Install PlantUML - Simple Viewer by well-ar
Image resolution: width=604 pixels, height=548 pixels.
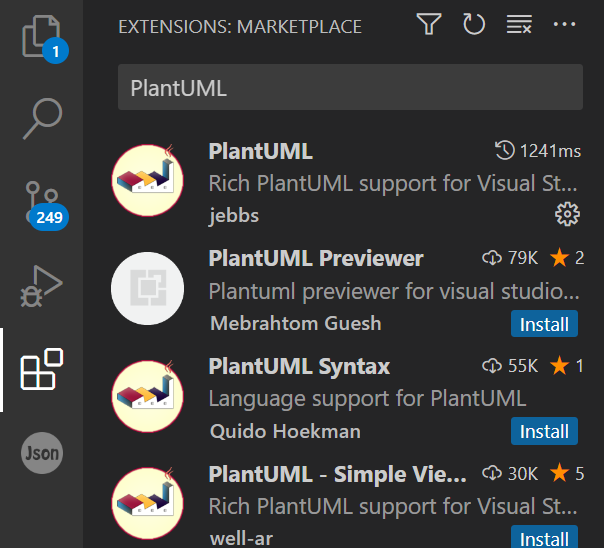click(544, 537)
